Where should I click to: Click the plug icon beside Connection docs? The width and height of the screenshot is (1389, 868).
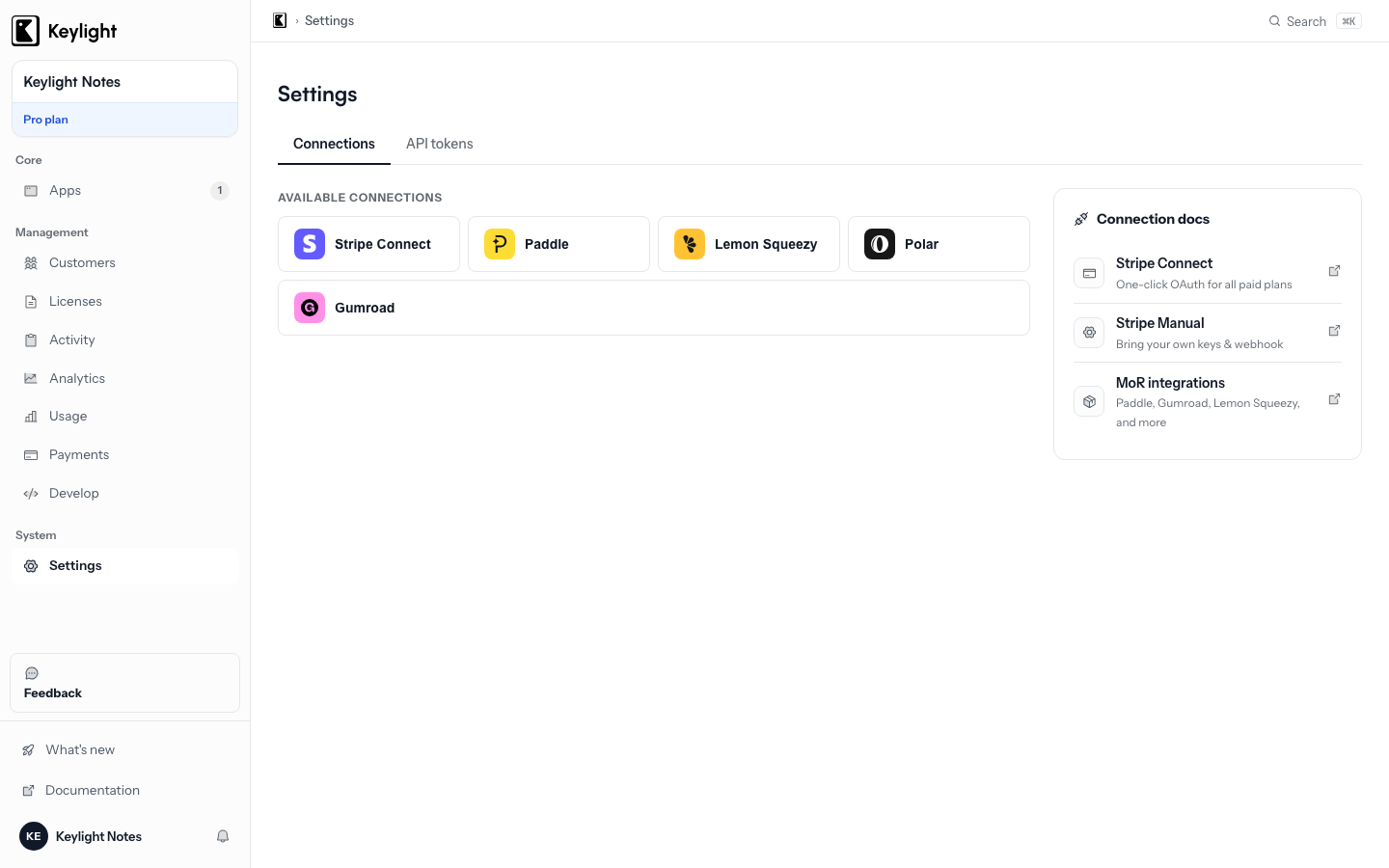click(x=1081, y=219)
